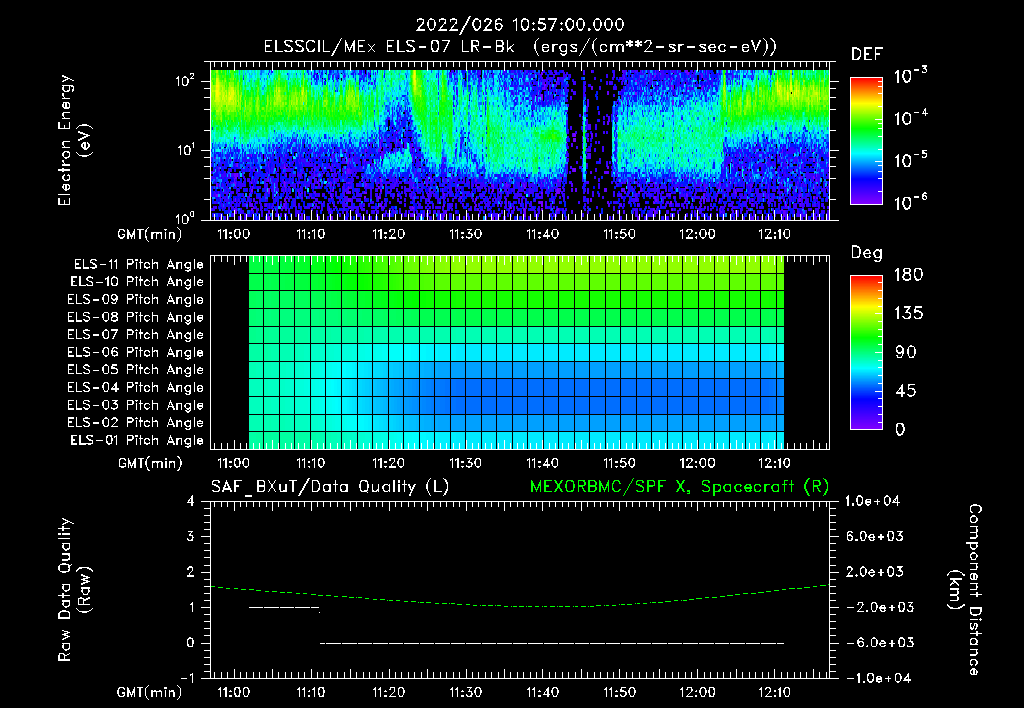Select the ELS-01 Pitch Angle row label
This screenshot has height=708, width=1024.
click(137, 440)
